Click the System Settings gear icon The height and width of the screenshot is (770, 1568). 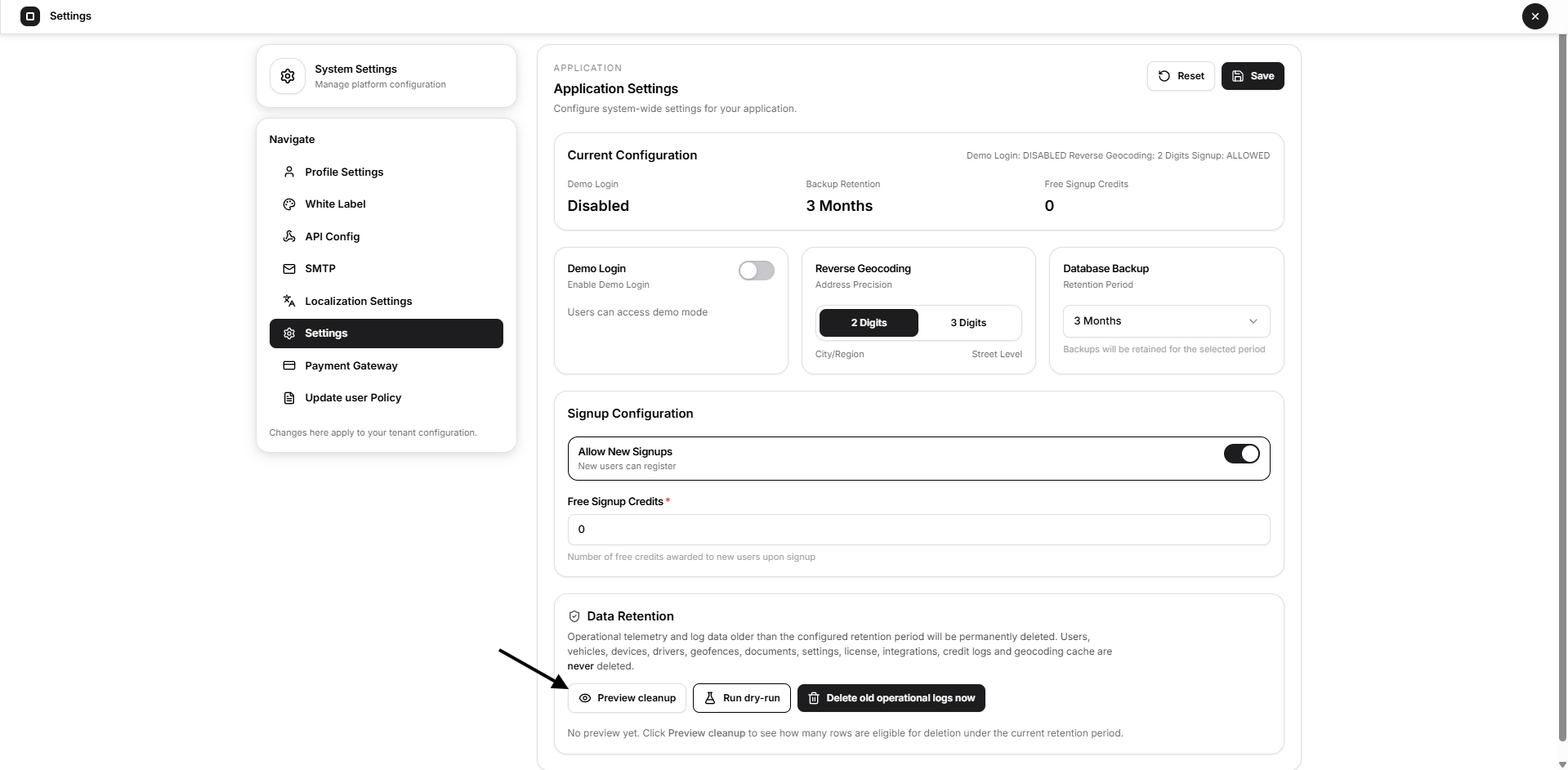[x=288, y=76]
